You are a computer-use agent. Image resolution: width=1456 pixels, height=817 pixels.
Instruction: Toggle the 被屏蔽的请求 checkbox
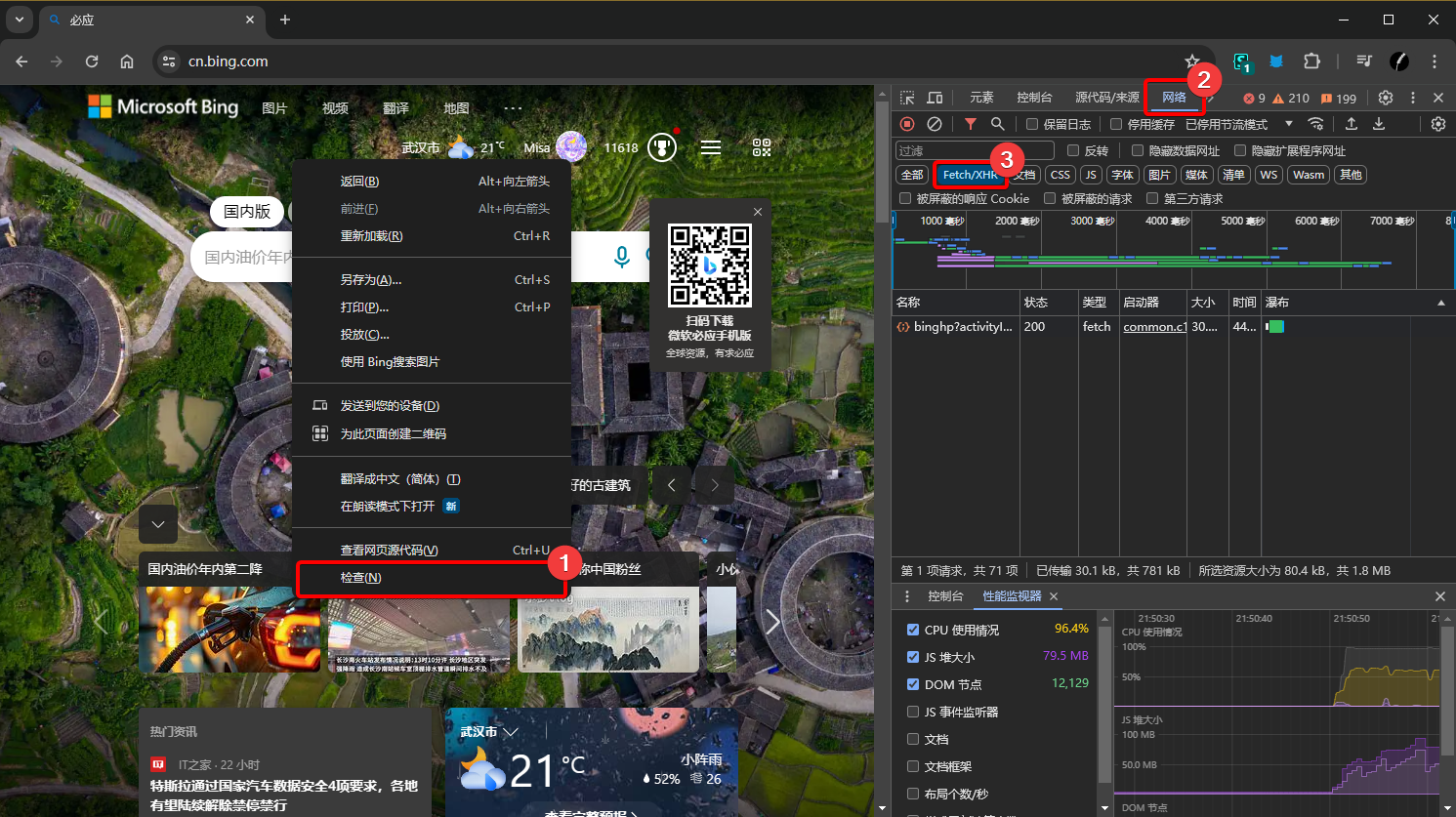pos(1050,198)
